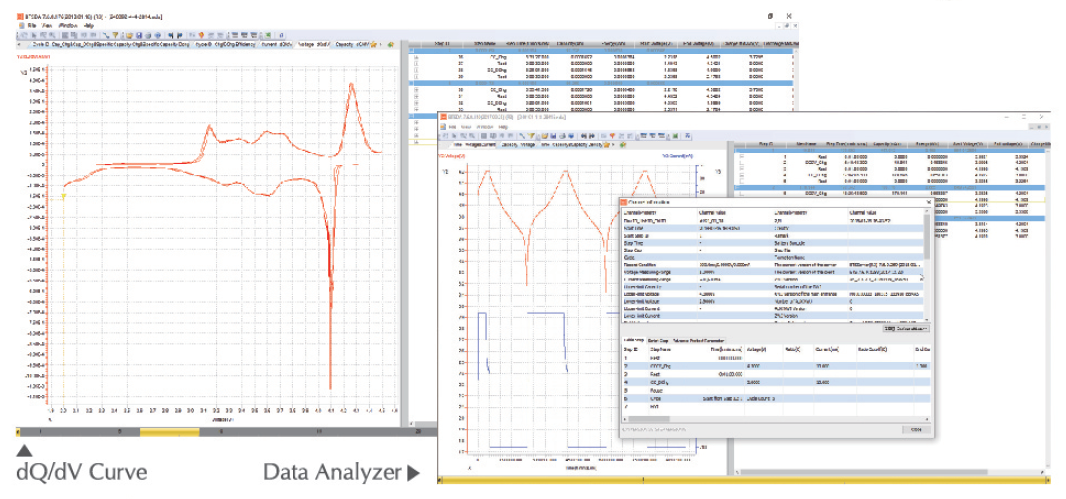Click the horizontal scrollbar thumb under the step table
This screenshot has height=499, width=1066.
point(649,419)
